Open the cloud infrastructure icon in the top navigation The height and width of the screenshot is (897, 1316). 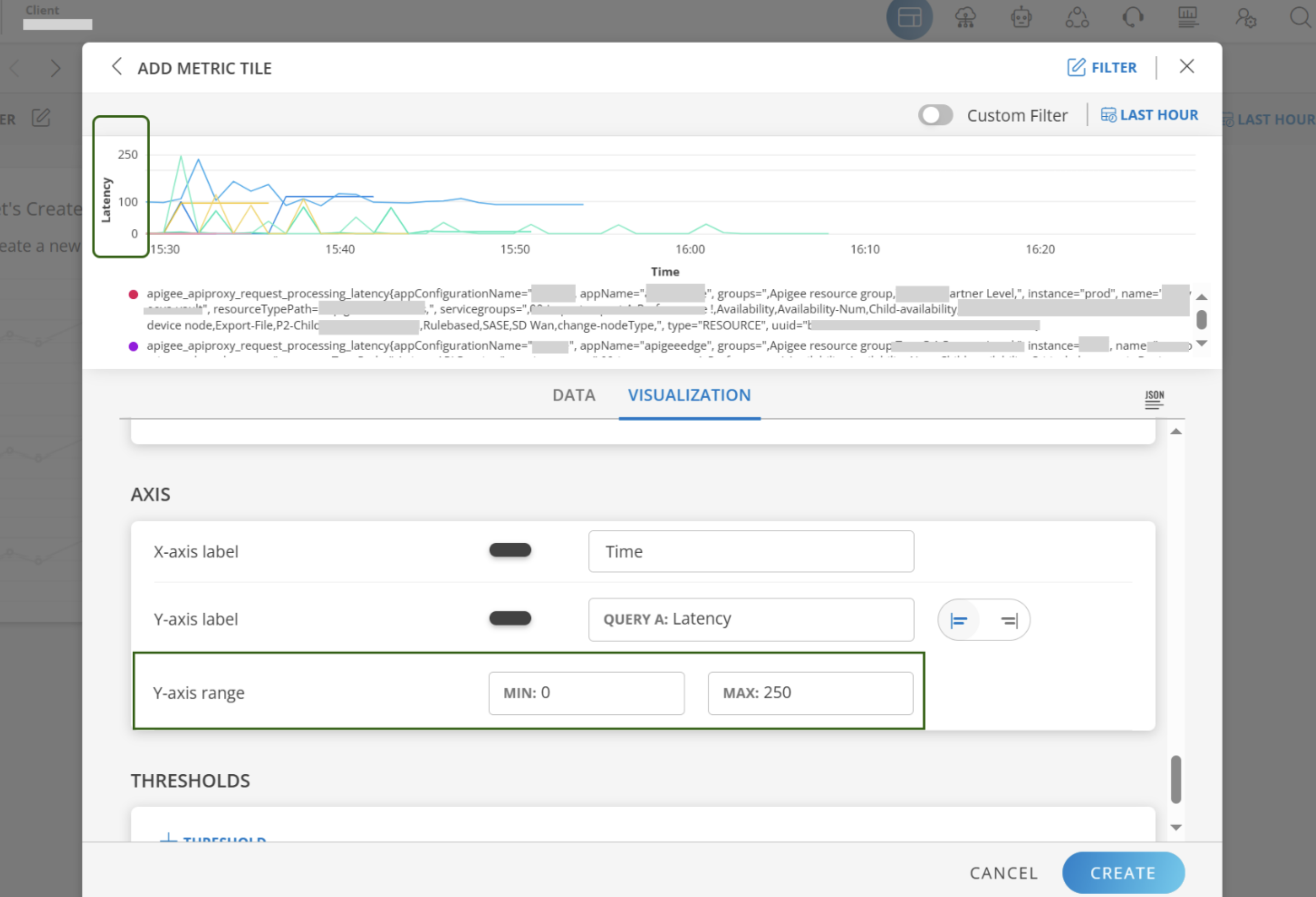click(965, 17)
